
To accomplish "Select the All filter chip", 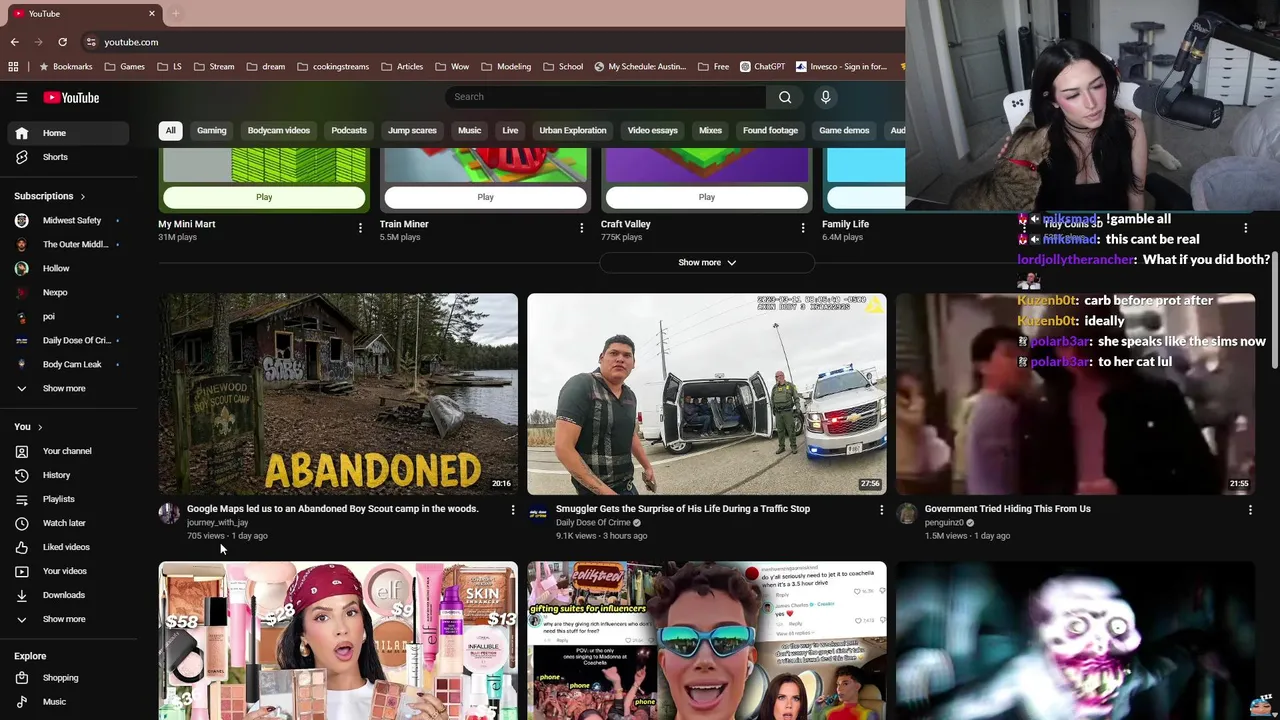I will coord(170,130).
